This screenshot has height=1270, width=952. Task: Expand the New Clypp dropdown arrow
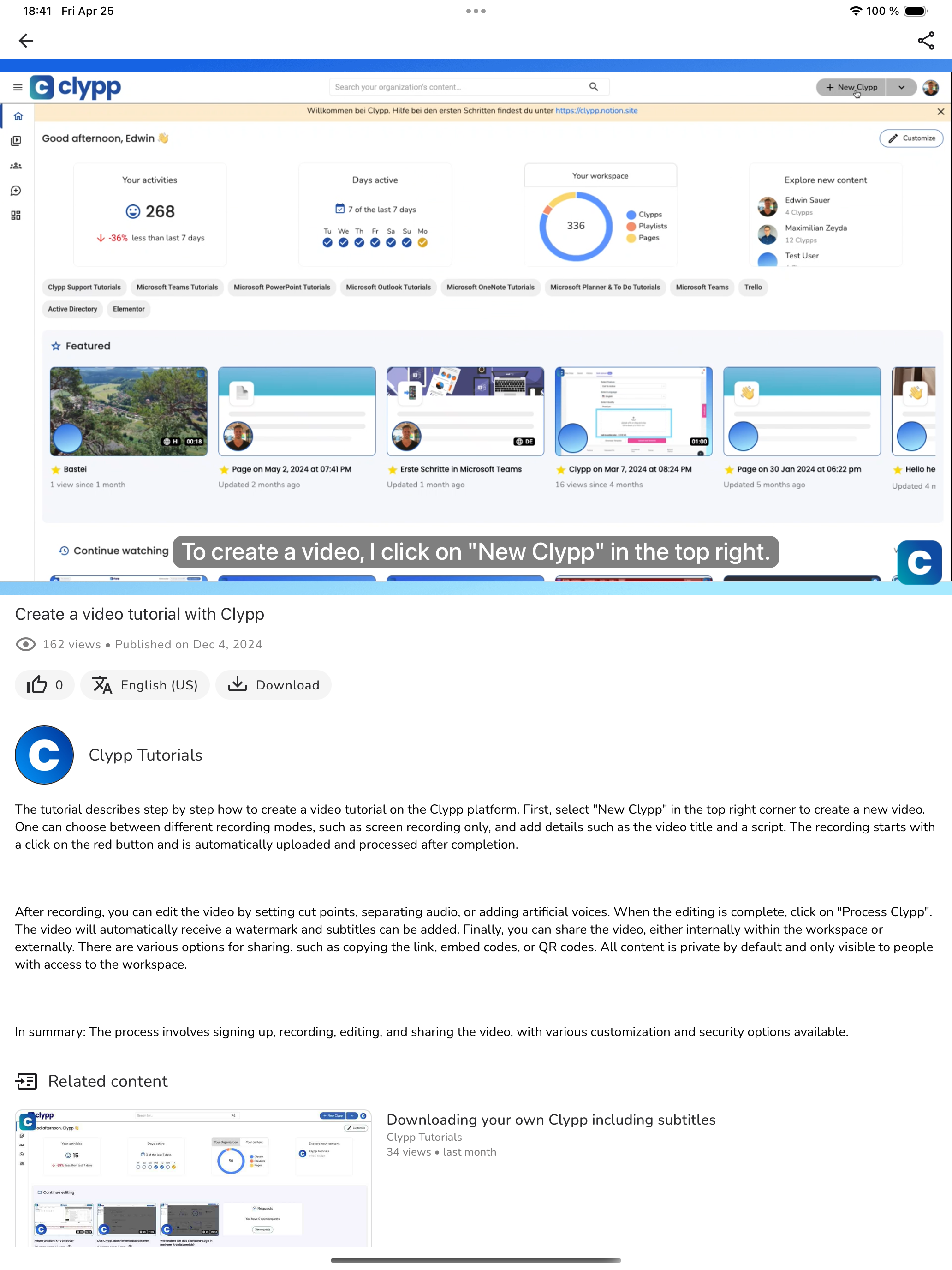(901, 87)
